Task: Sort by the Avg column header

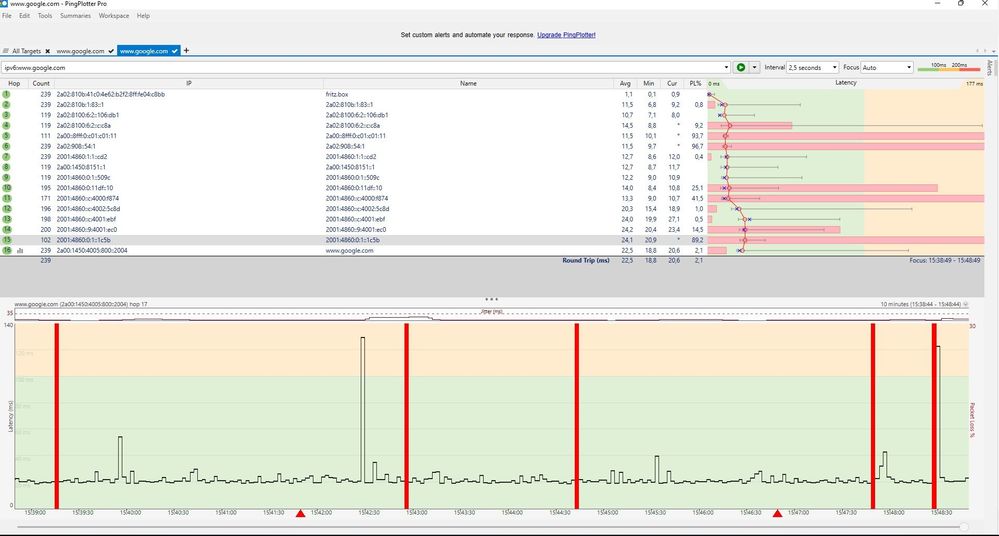Action: 625,83
